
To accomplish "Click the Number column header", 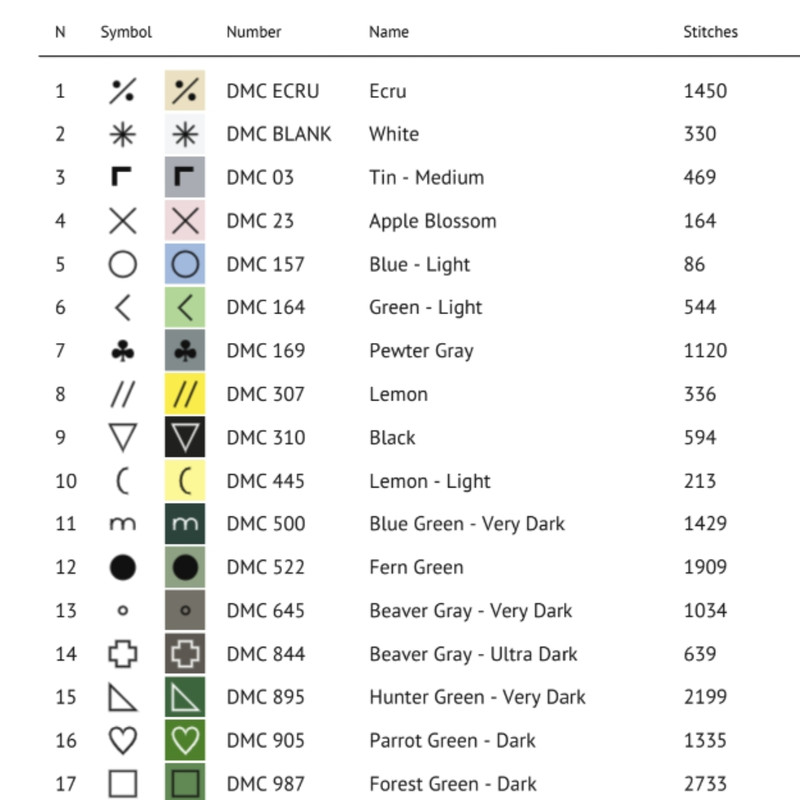I will 254,32.
